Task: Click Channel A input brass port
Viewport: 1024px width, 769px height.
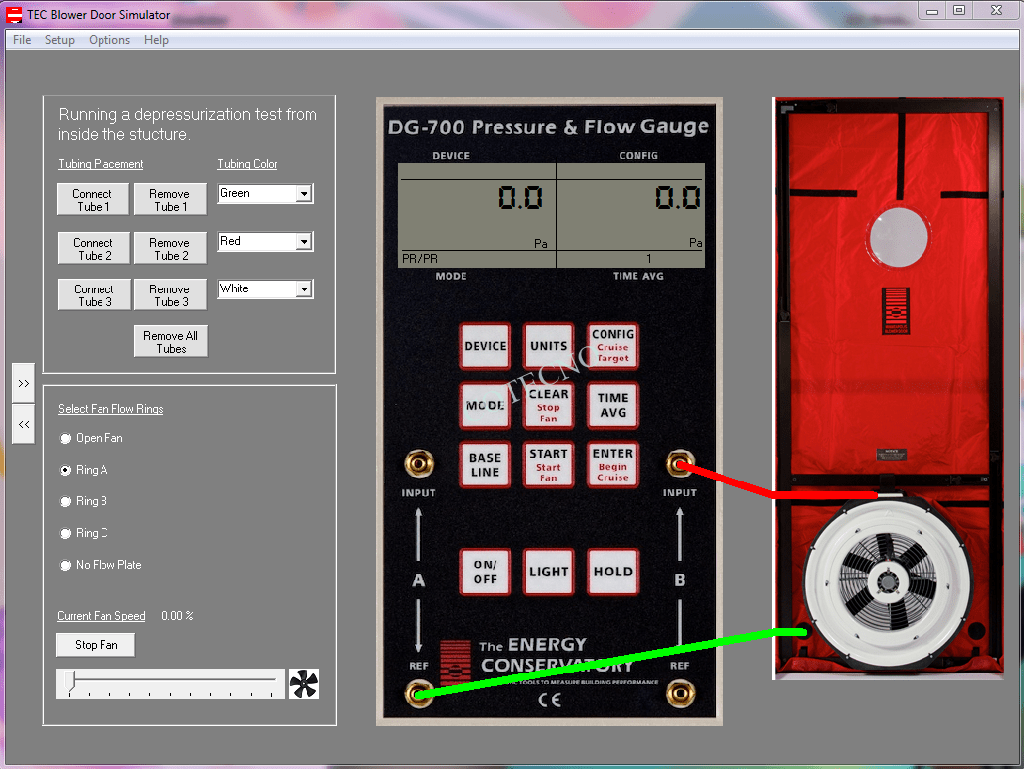Action: (418, 464)
